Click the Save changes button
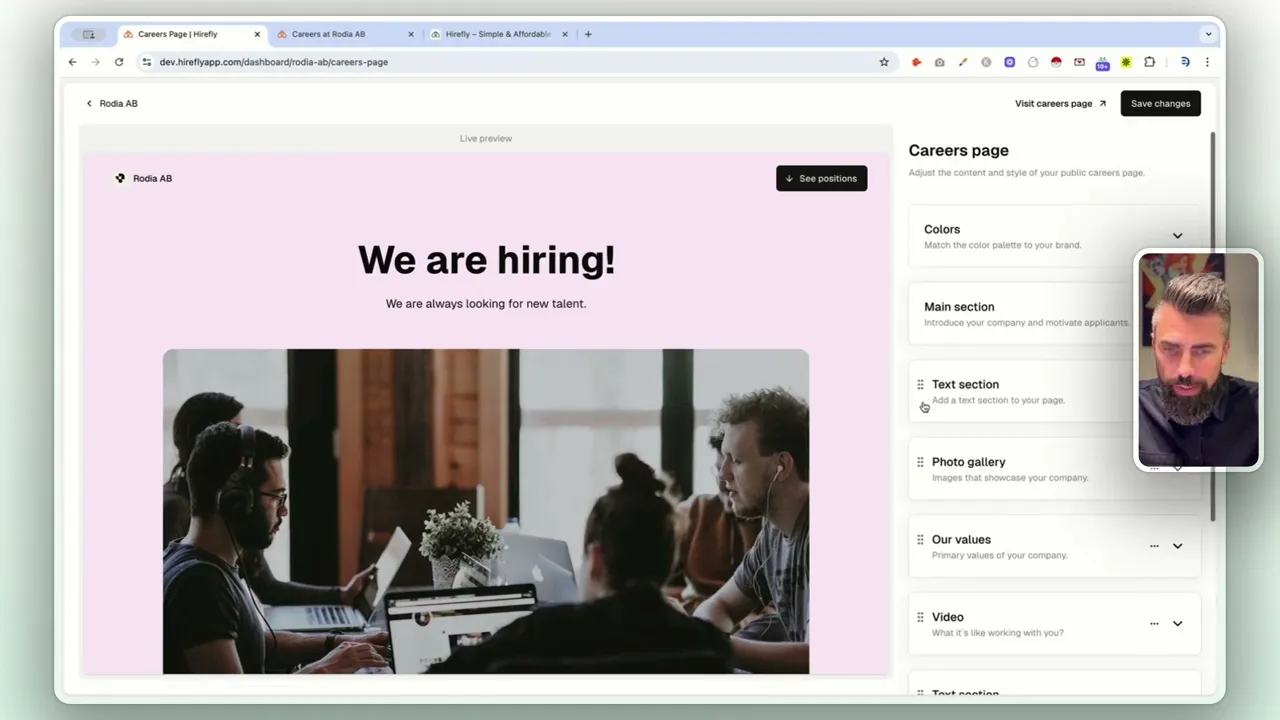This screenshot has width=1280, height=720. (1160, 103)
